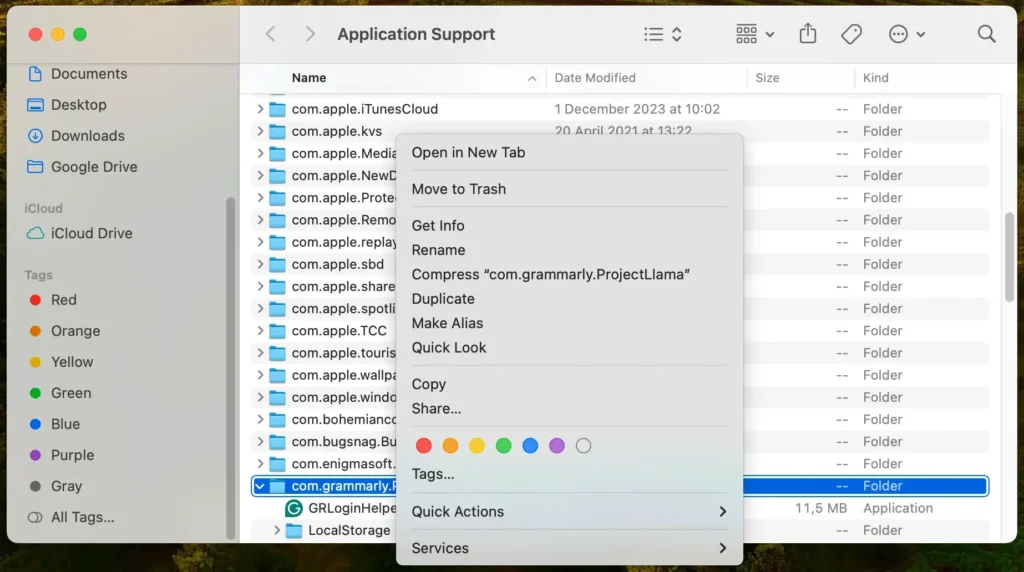Go back with the left chevron button
The image size is (1024, 572).
coord(270,34)
